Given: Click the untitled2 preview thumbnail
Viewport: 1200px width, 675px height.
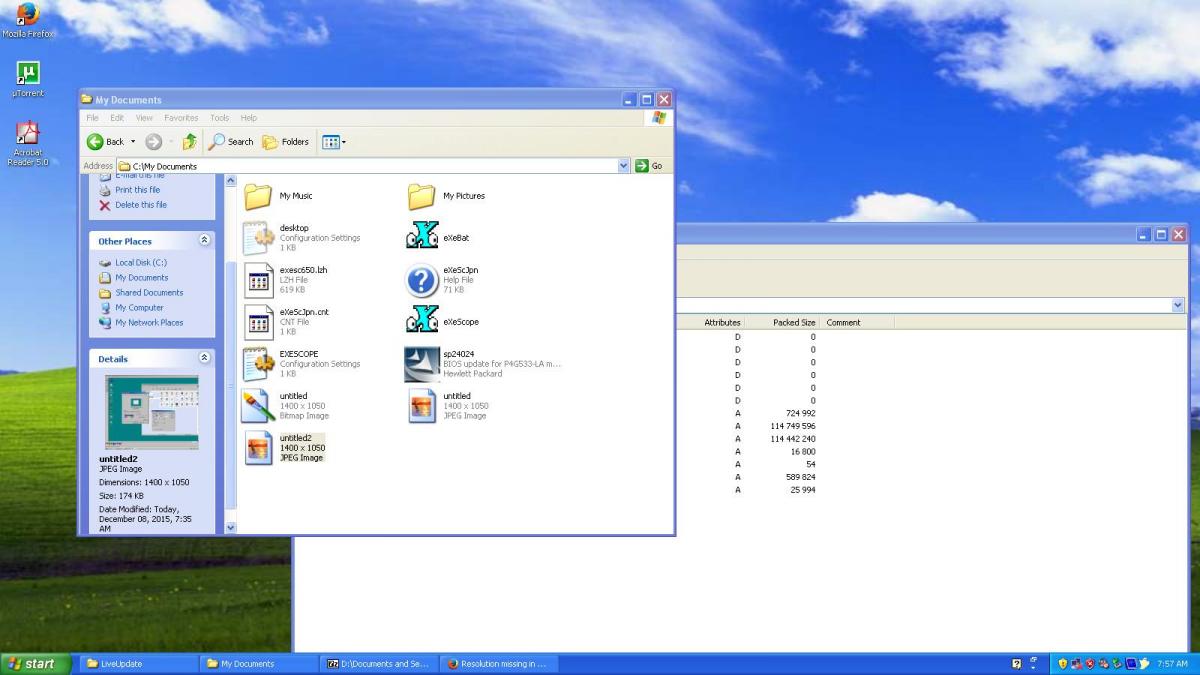Looking at the screenshot, I should pyautogui.click(x=152, y=412).
